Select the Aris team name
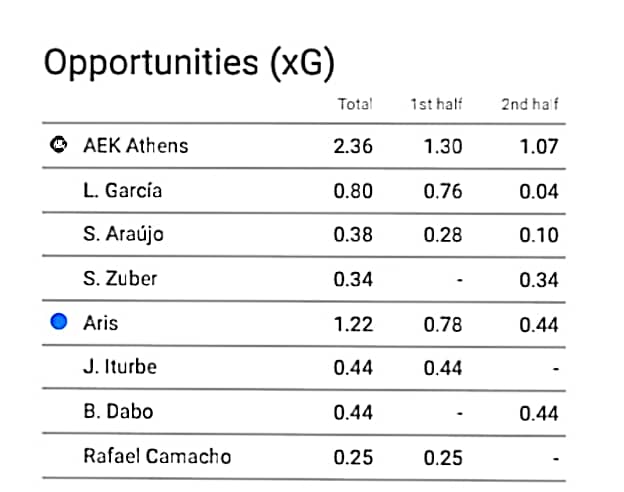The image size is (624, 492). pyautogui.click(x=101, y=323)
